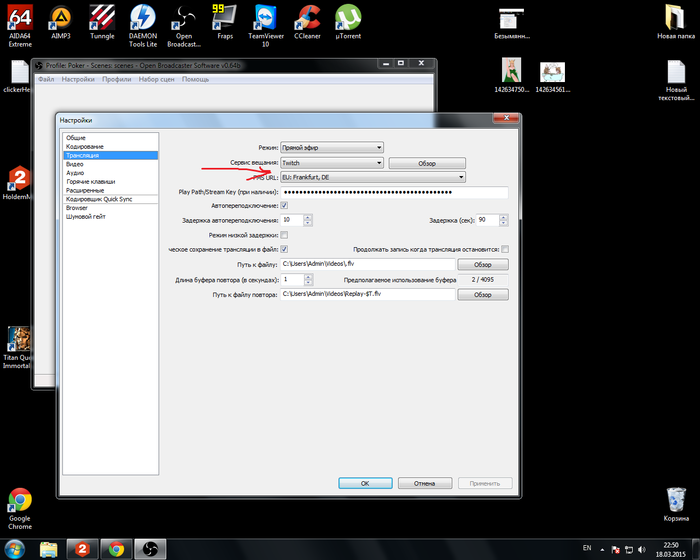Enable Продолжать запись когда трансляция остановится checkbox
The height and width of the screenshot is (560, 700).
point(505,249)
